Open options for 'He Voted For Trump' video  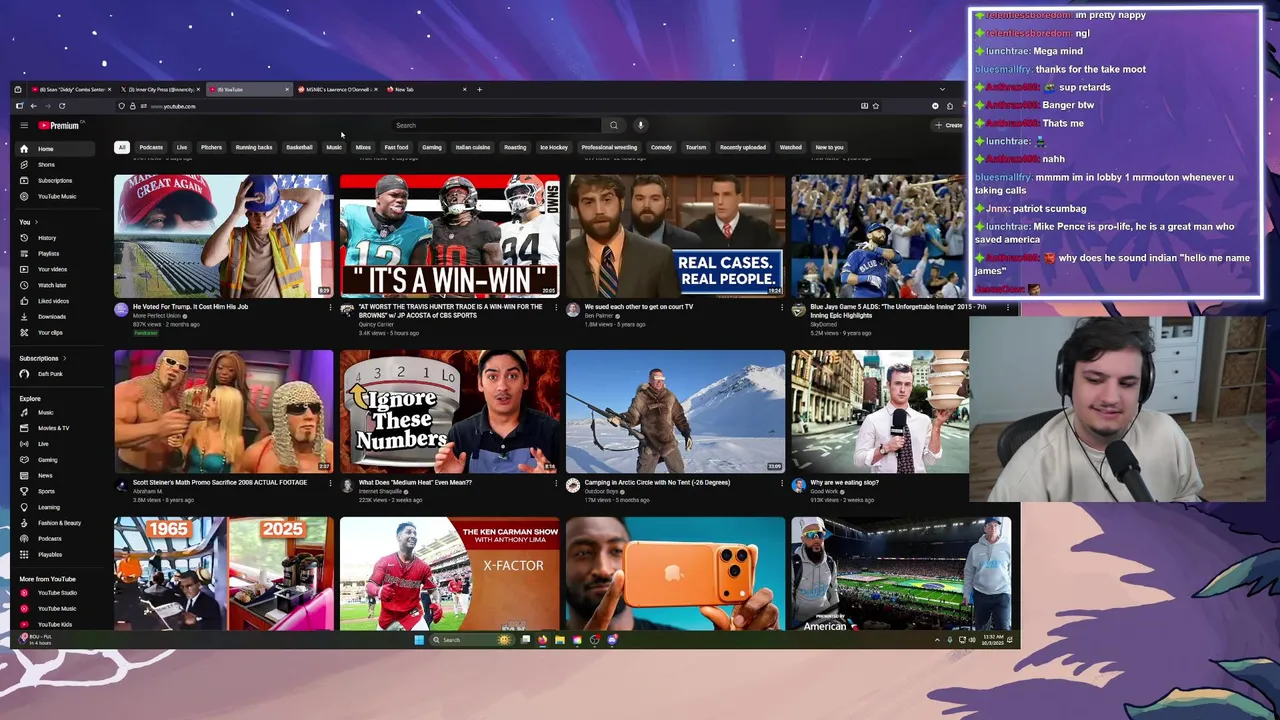coord(331,307)
